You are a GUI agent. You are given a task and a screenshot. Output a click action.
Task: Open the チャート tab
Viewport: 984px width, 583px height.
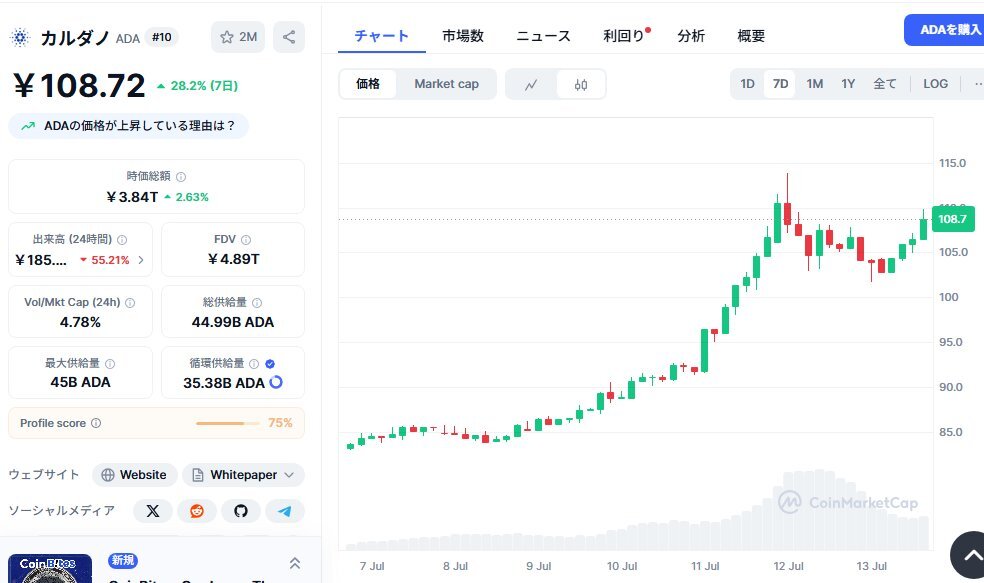coord(382,36)
